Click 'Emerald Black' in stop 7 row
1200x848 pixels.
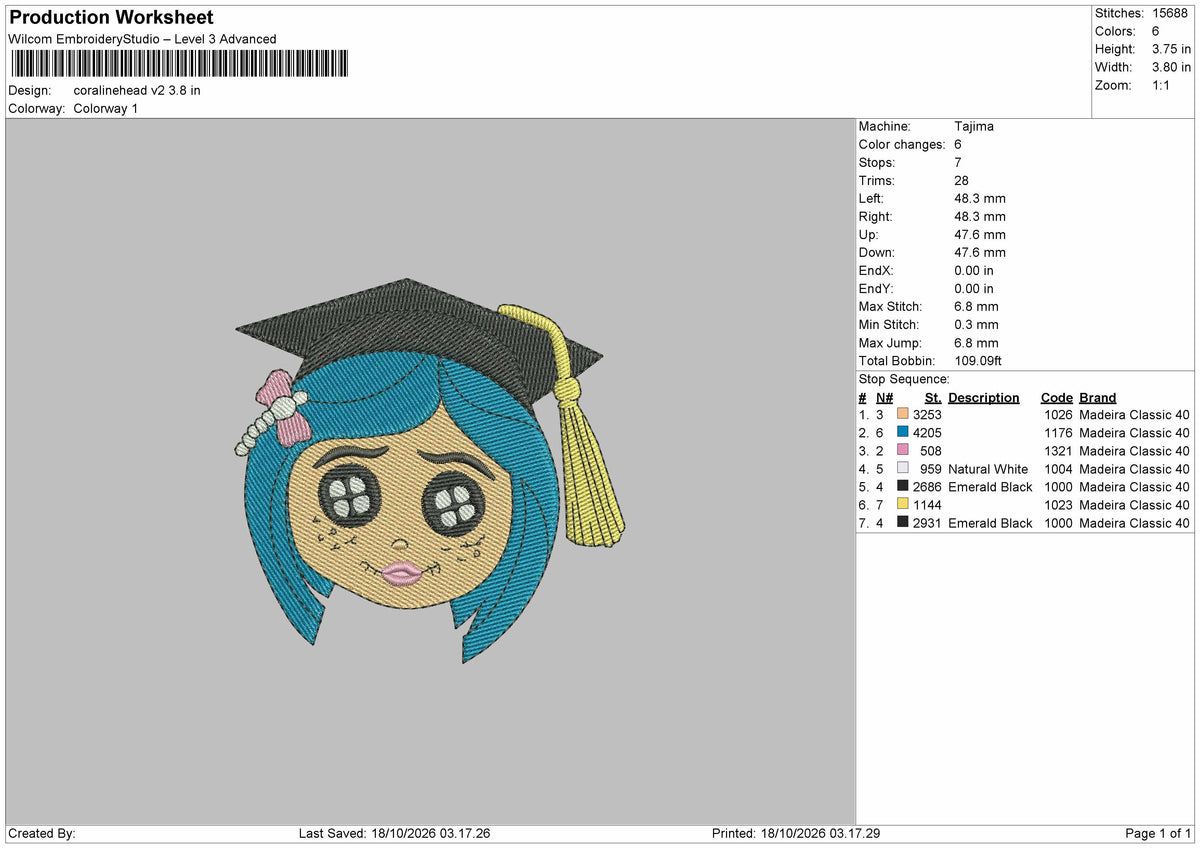[x=990, y=523]
